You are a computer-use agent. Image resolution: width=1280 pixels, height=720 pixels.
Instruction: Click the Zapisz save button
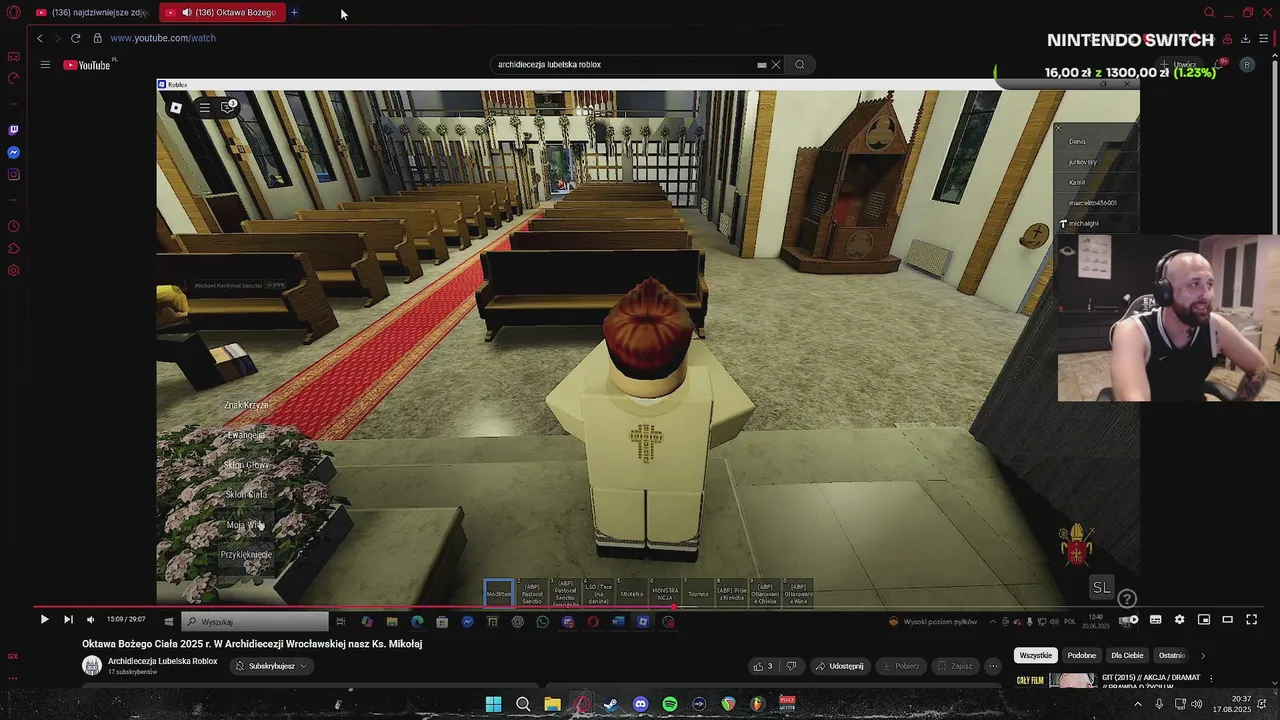tap(955, 666)
